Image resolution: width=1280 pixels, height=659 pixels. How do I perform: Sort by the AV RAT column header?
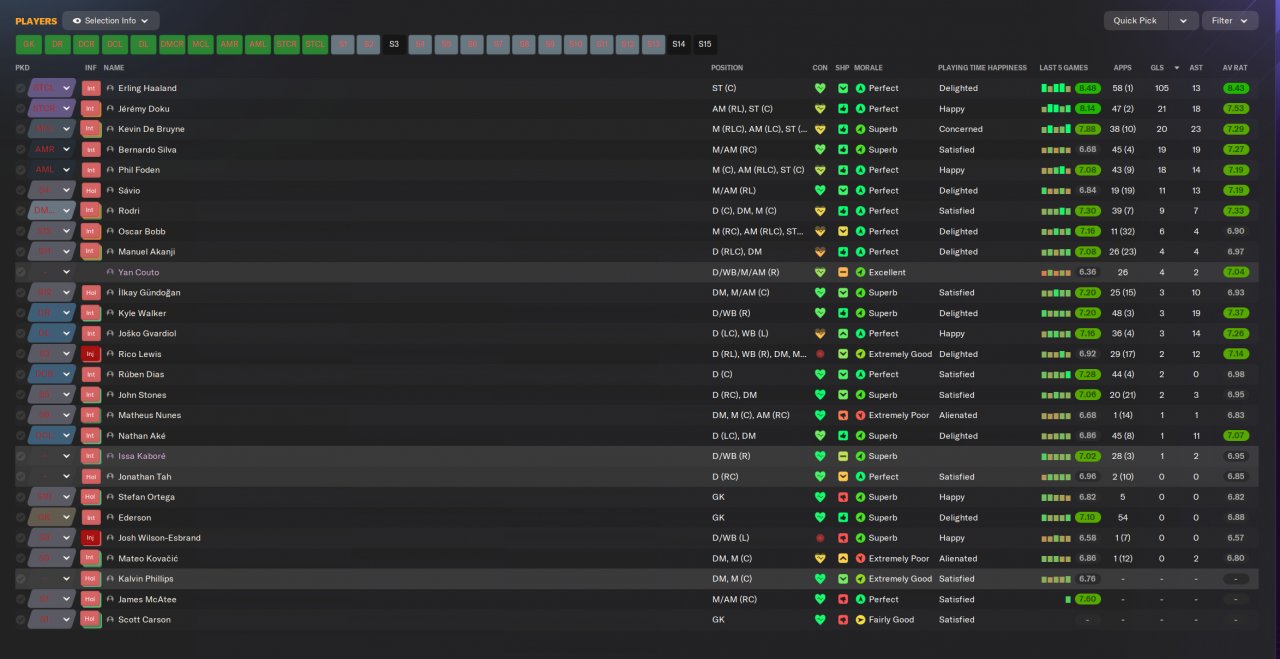[1235, 68]
